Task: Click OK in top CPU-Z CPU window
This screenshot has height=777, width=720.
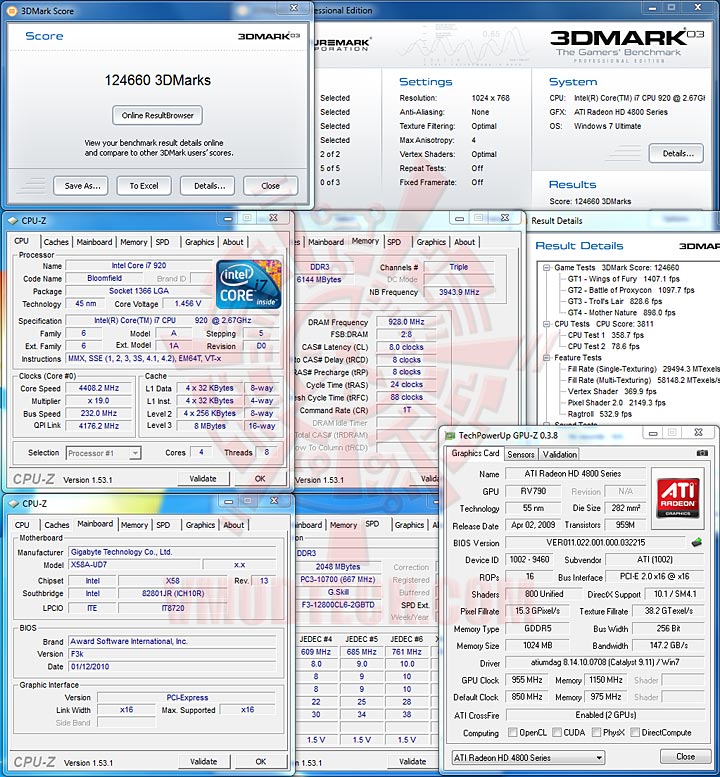Action: click(x=260, y=479)
